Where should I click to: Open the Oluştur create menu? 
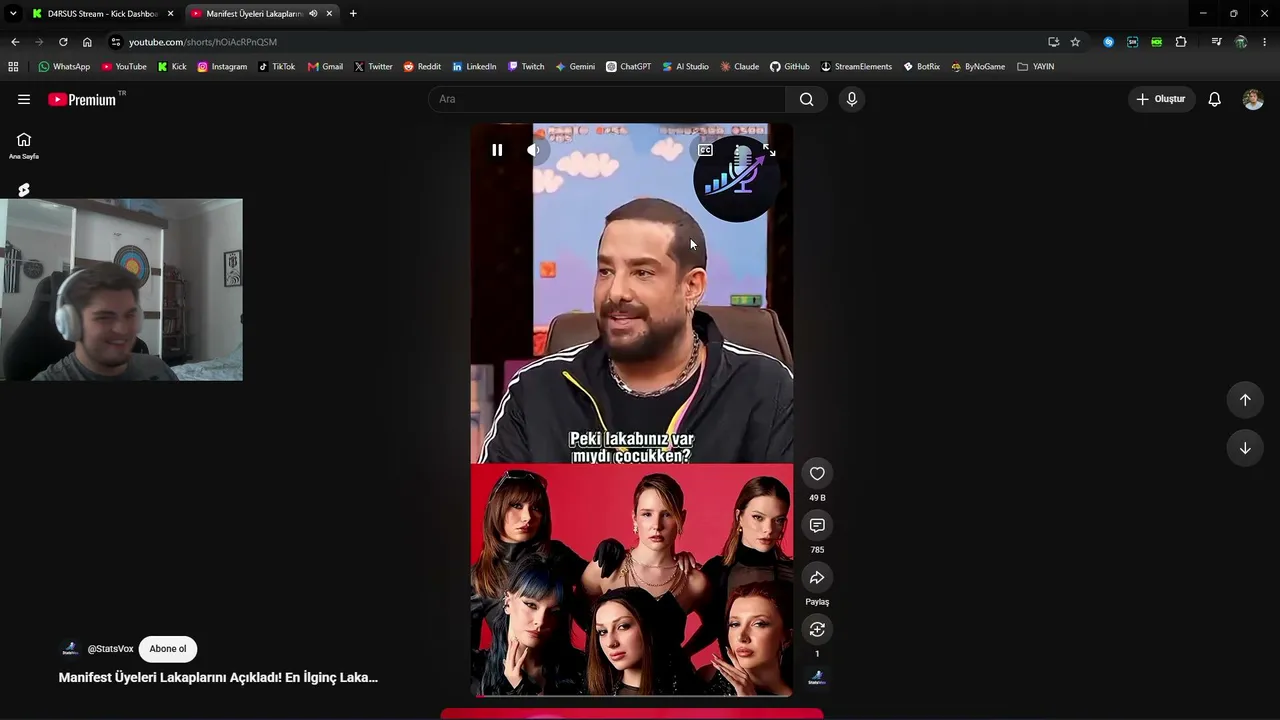click(1161, 99)
